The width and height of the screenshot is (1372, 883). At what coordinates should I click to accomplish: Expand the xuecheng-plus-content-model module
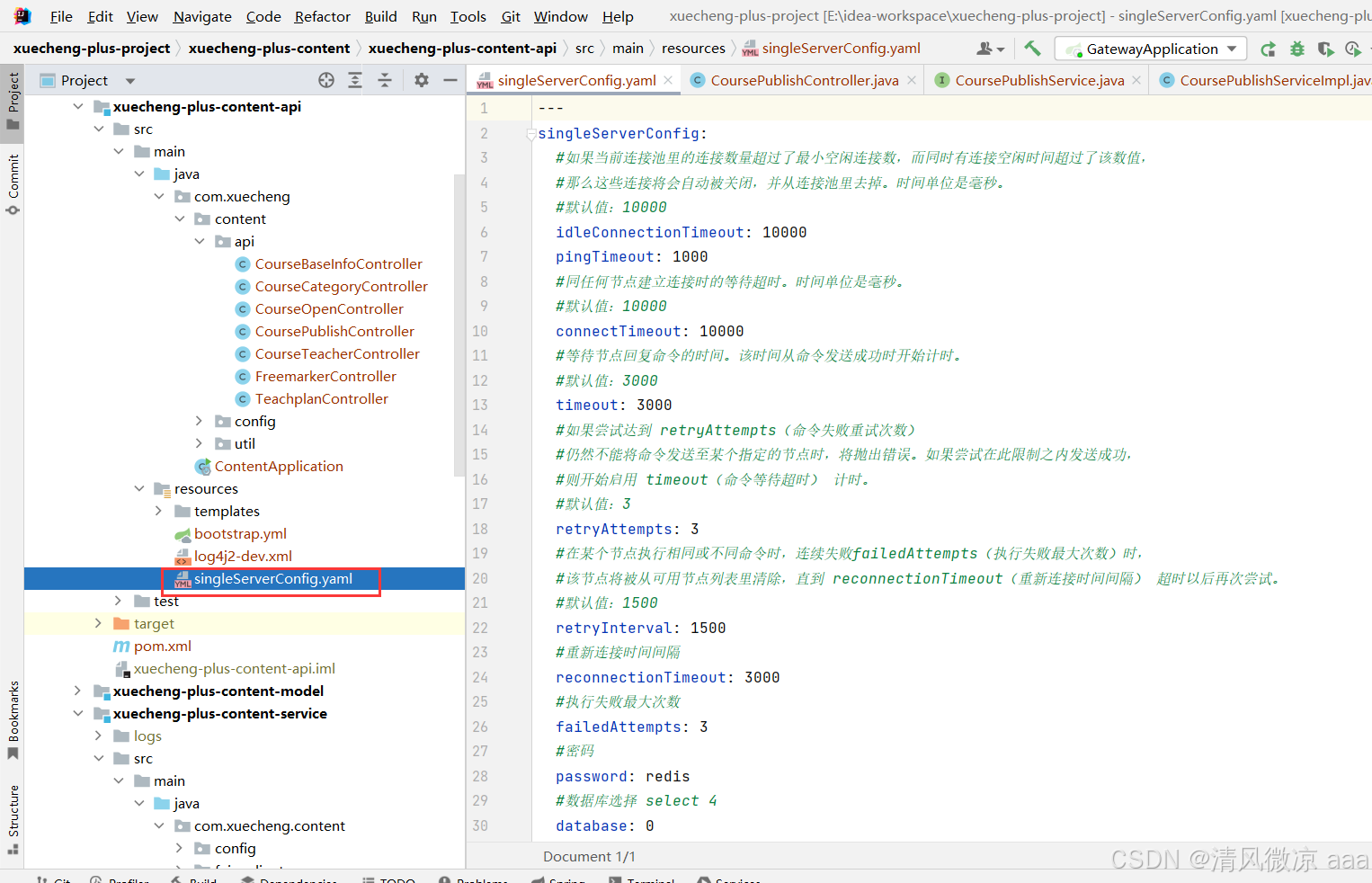(78, 691)
